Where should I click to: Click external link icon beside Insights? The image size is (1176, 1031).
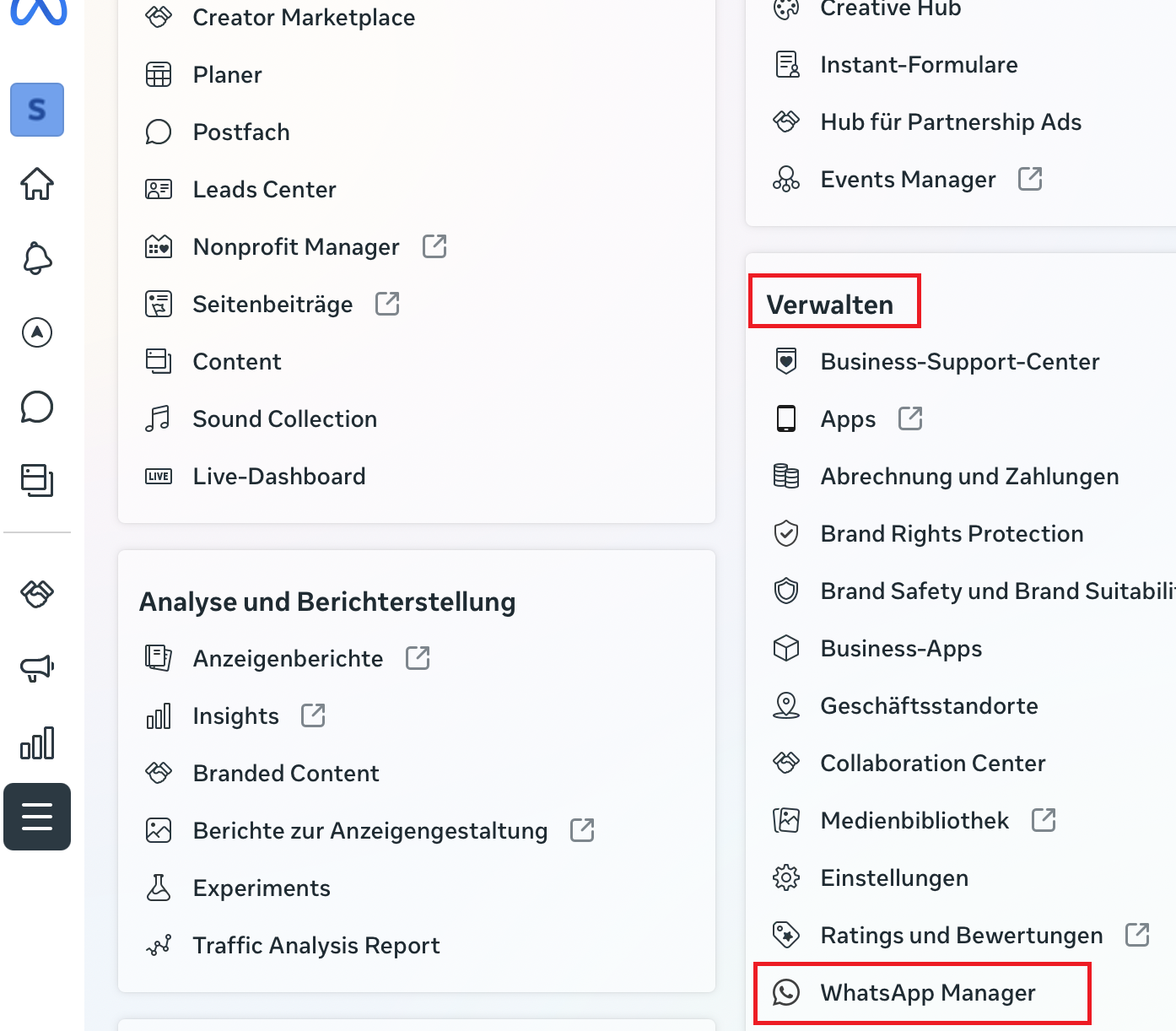point(313,715)
